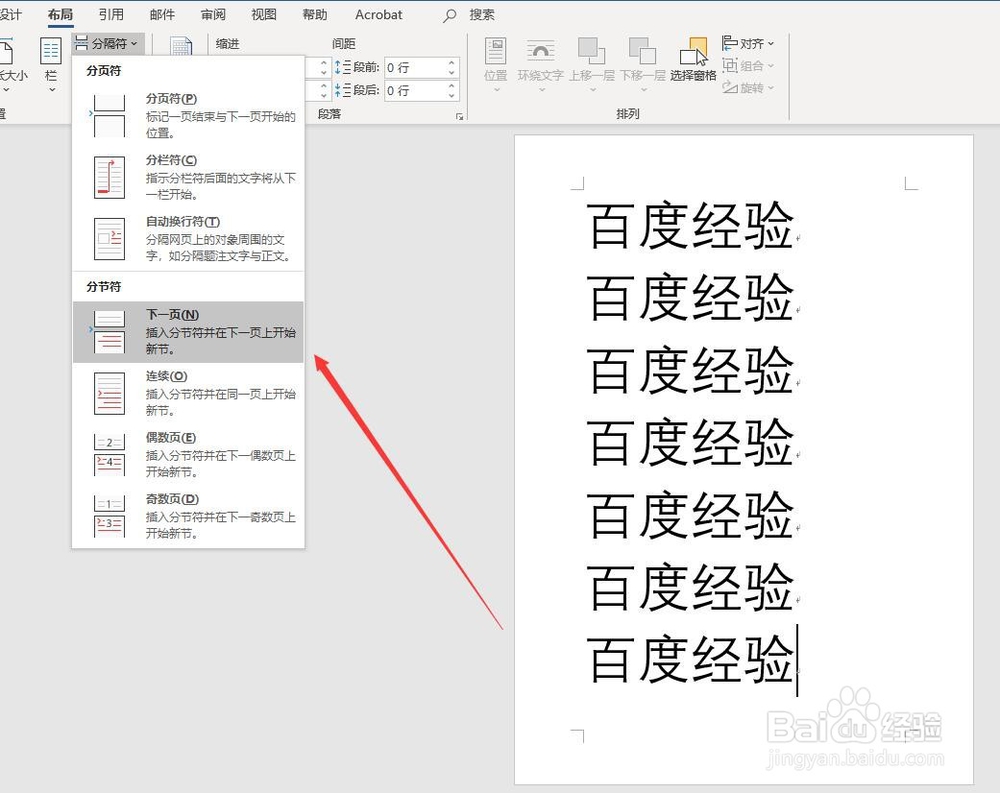
Task: Click the odd page icon beside 奇数页(D)
Action: click(109, 515)
